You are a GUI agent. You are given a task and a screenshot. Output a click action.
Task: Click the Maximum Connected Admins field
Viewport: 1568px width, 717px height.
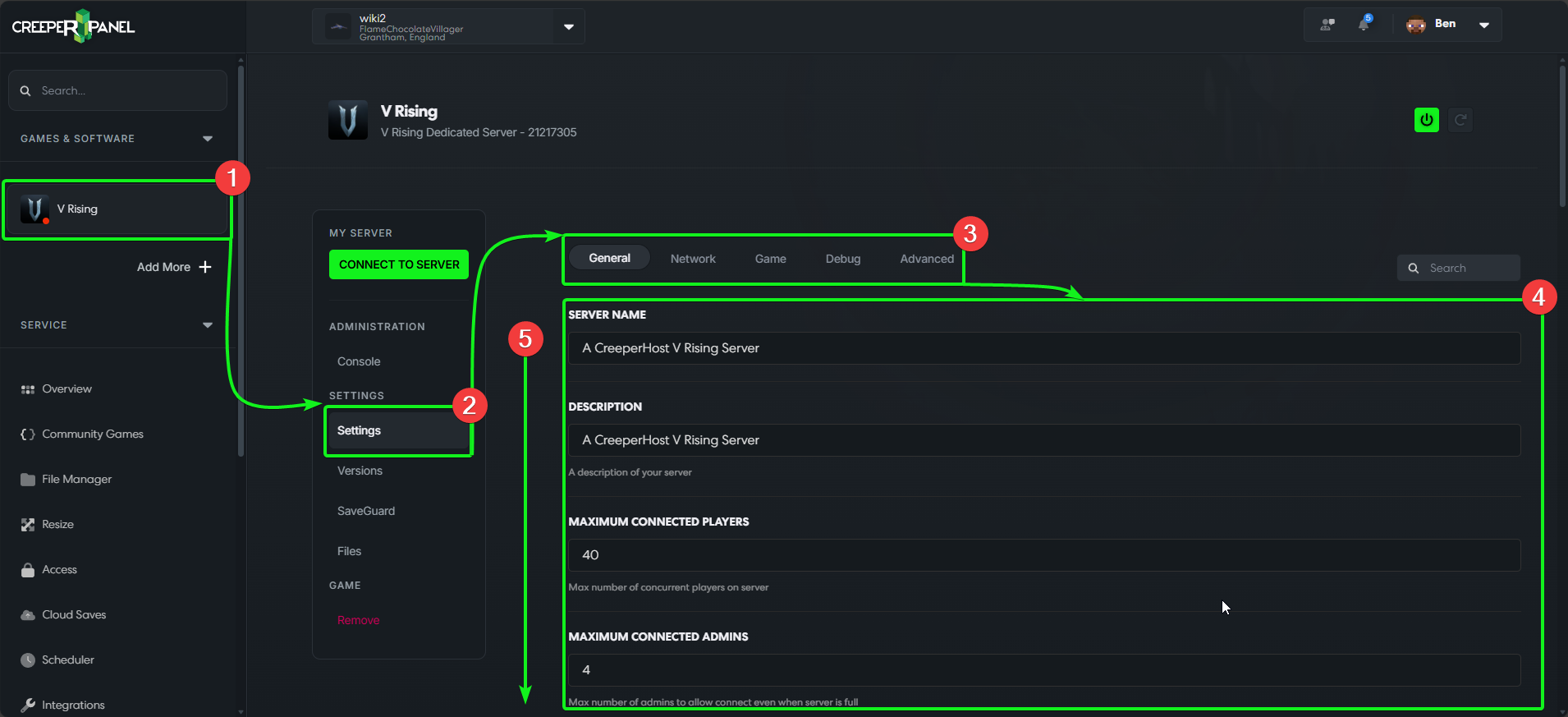click(x=1043, y=670)
